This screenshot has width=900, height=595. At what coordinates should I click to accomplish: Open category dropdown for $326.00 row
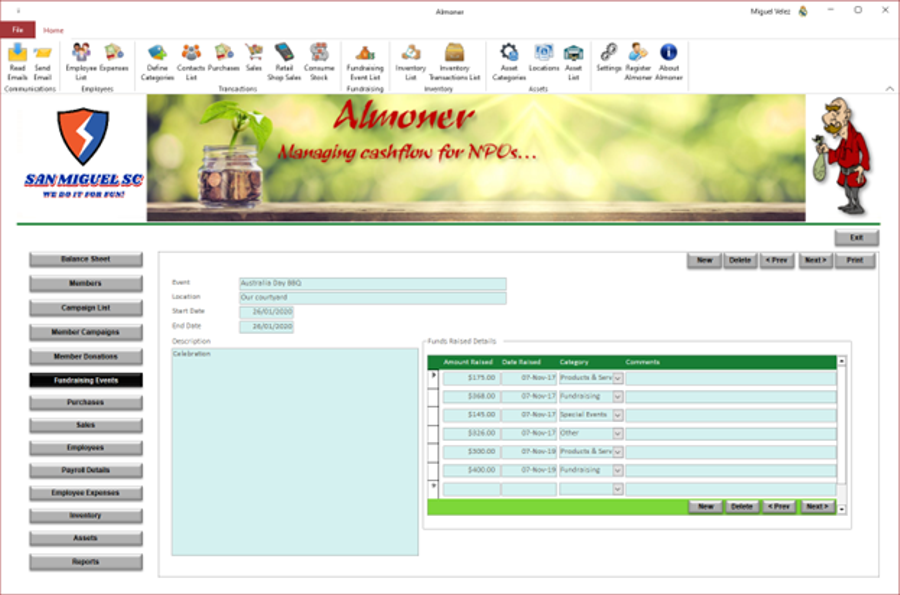pyautogui.click(x=618, y=433)
